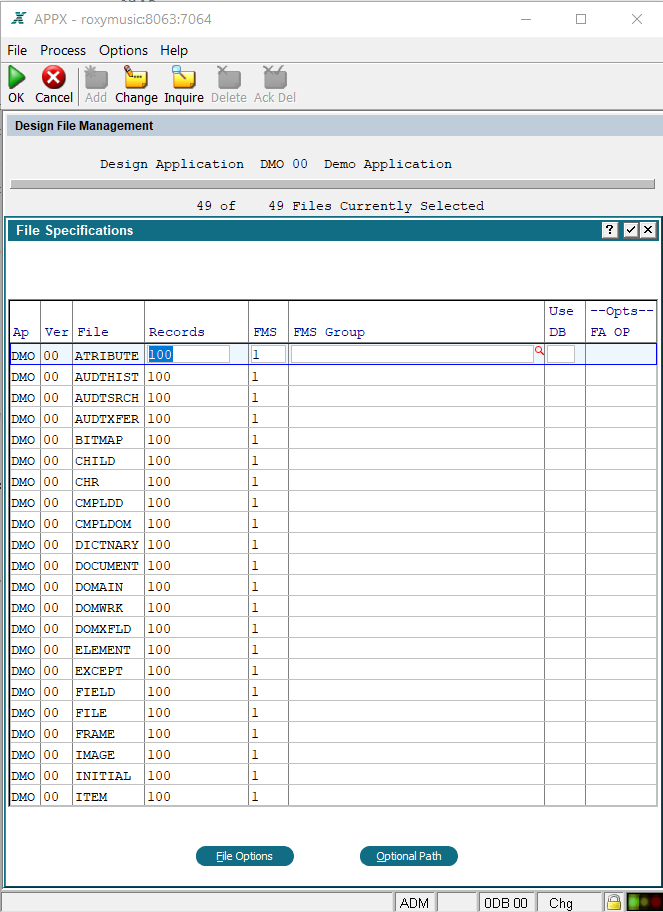Open the Options menu
663x912 pixels.
click(x=123, y=51)
